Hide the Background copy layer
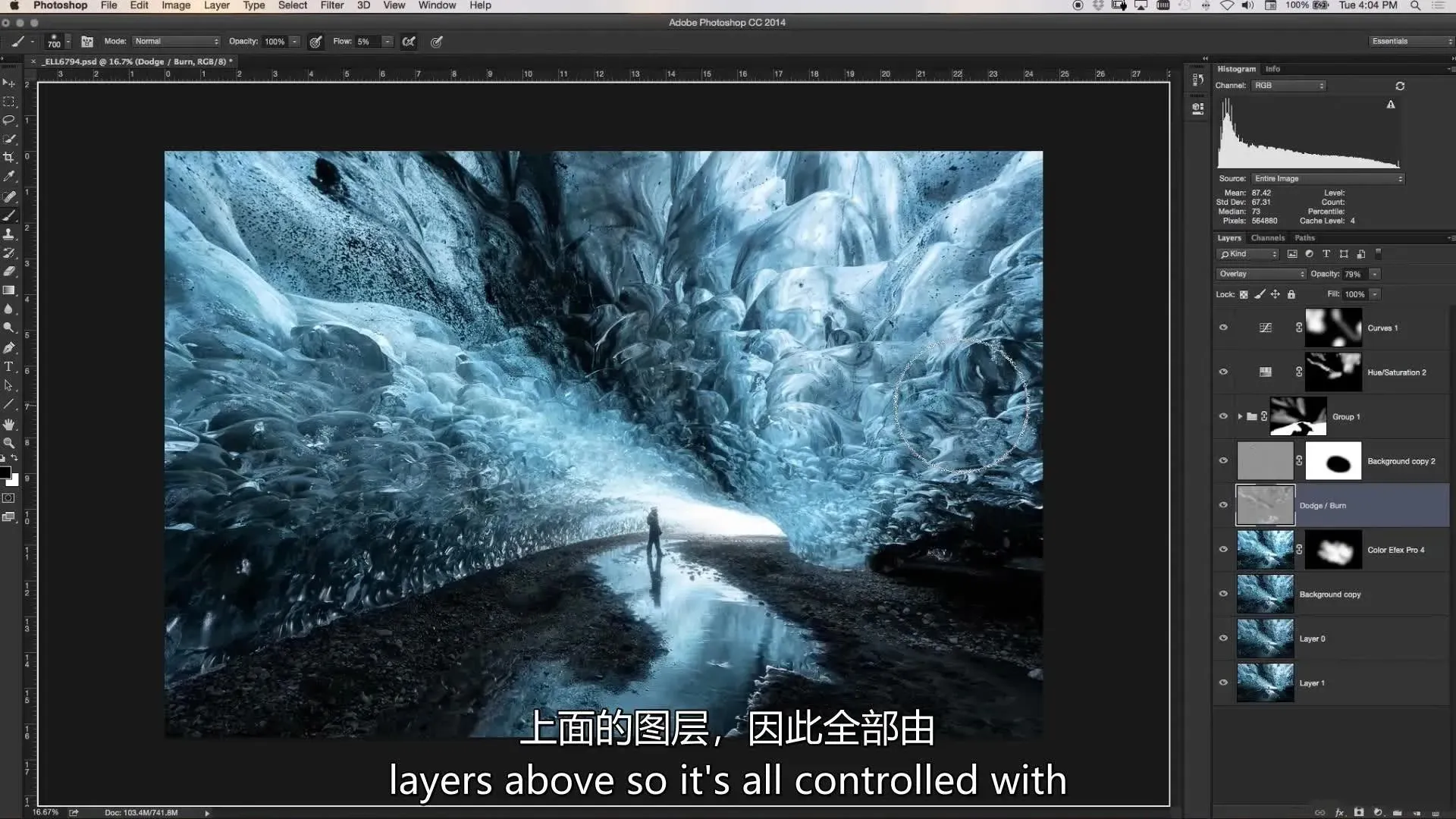Viewport: 1456px width, 819px height. 1223,594
